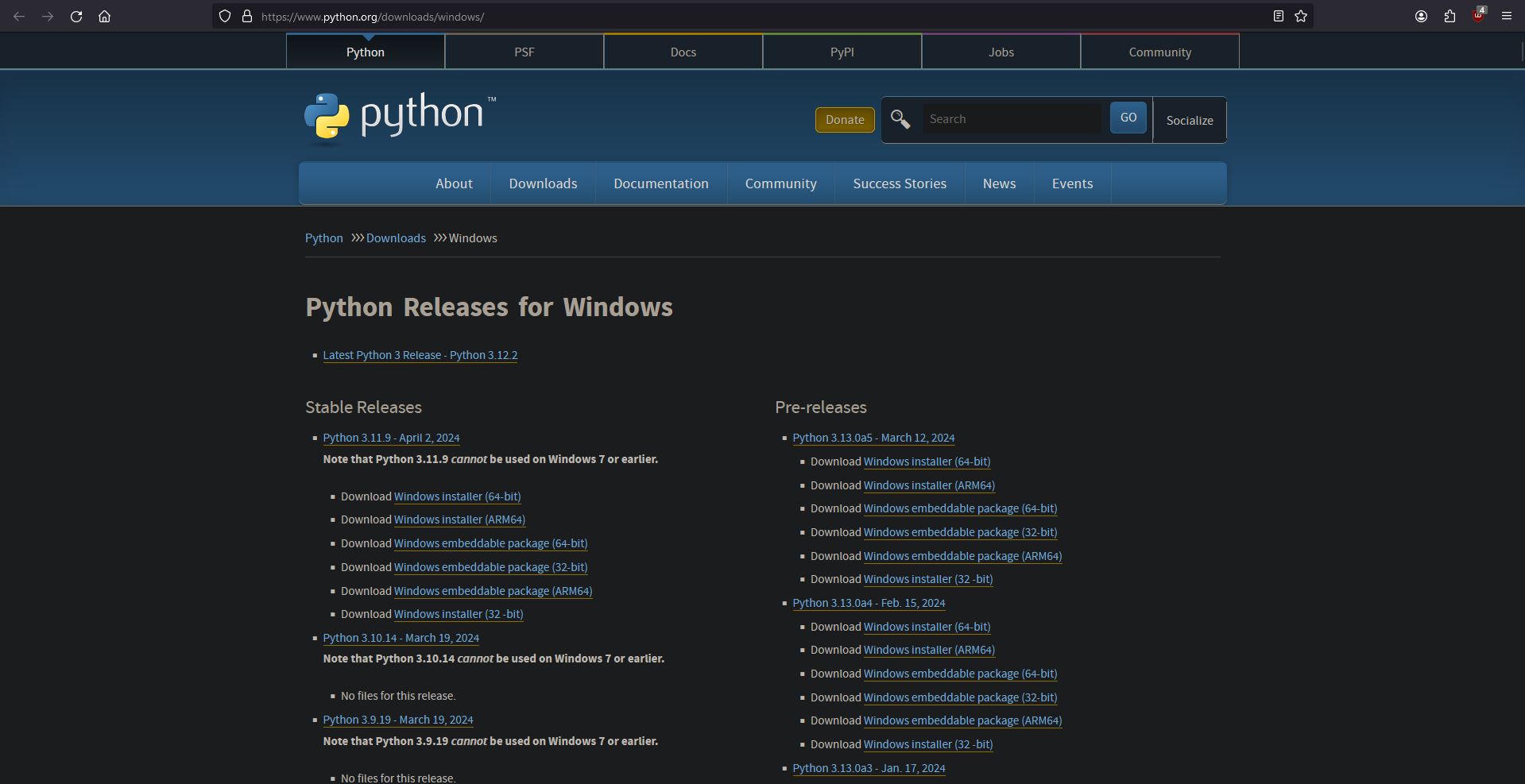1525x784 pixels.
Task: Open Python 3.9.19 - March 19, 2024 link
Action: pos(398,720)
